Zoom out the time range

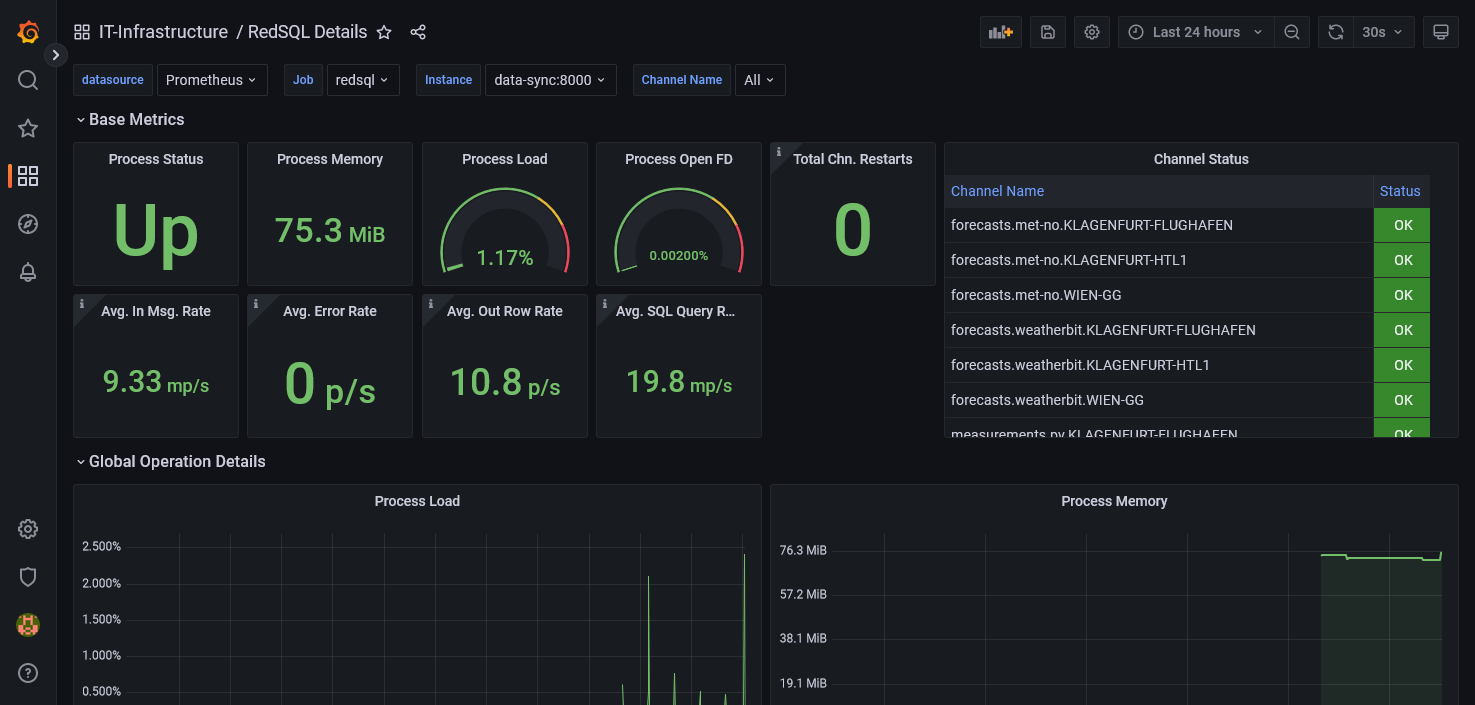(1292, 31)
